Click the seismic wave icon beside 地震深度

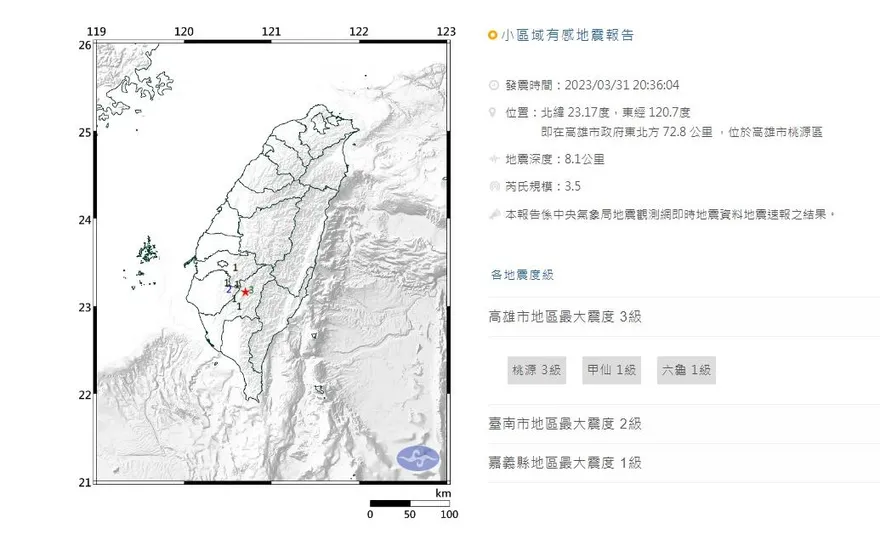[493, 158]
